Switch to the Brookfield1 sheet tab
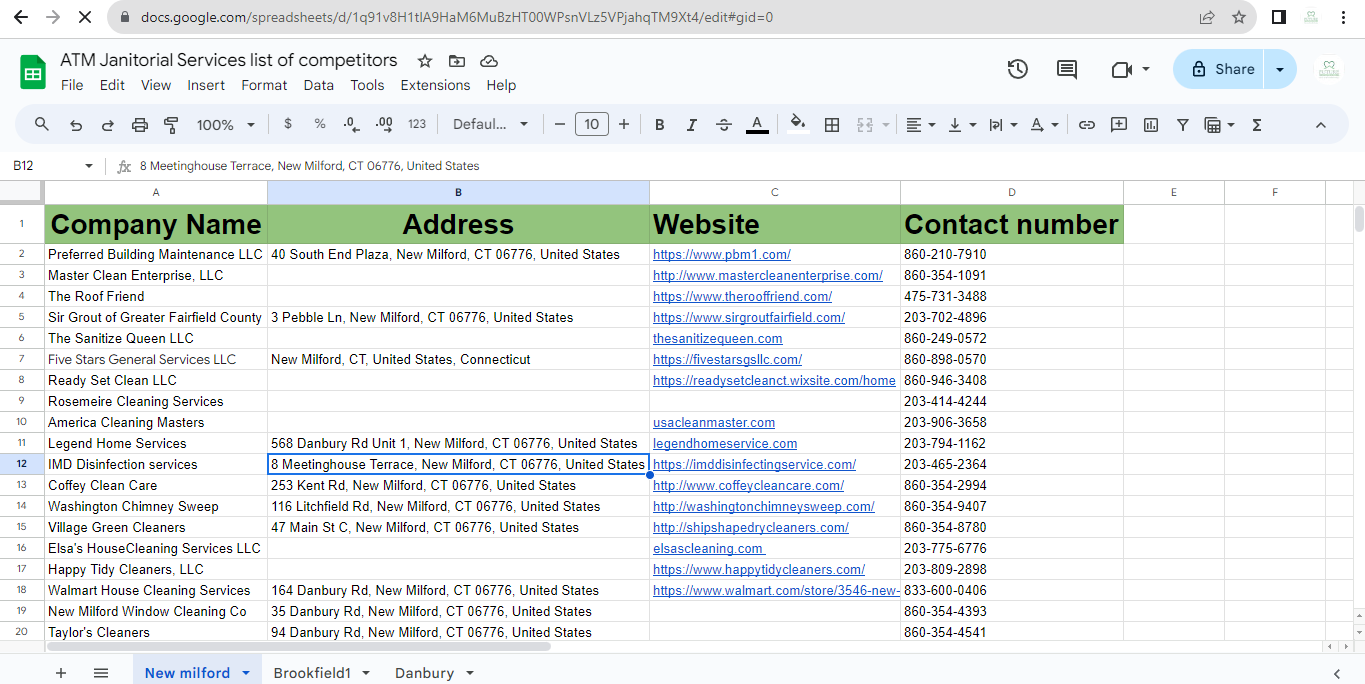The height and width of the screenshot is (684, 1365). point(312,673)
